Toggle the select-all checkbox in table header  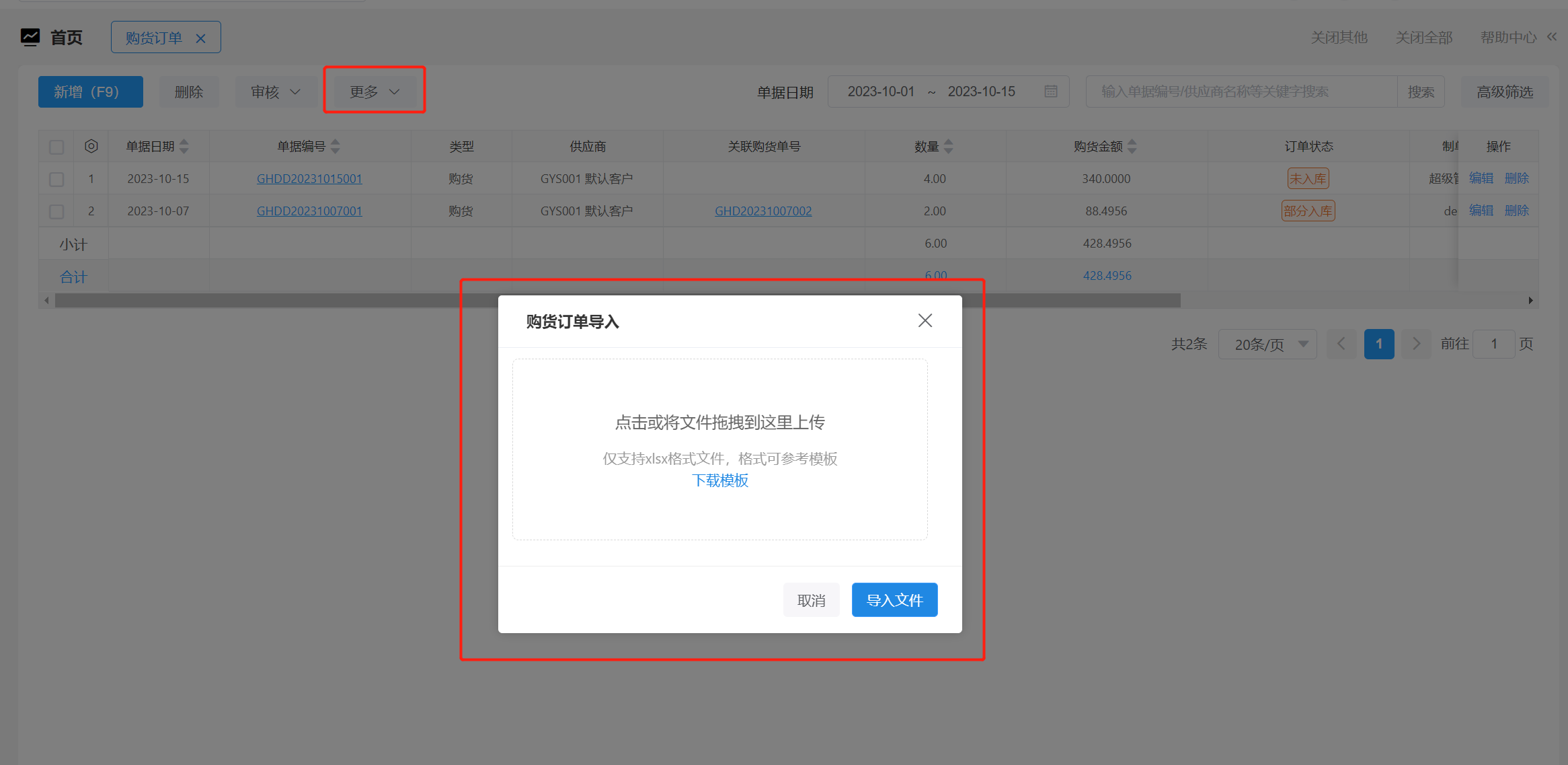(56, 147)
